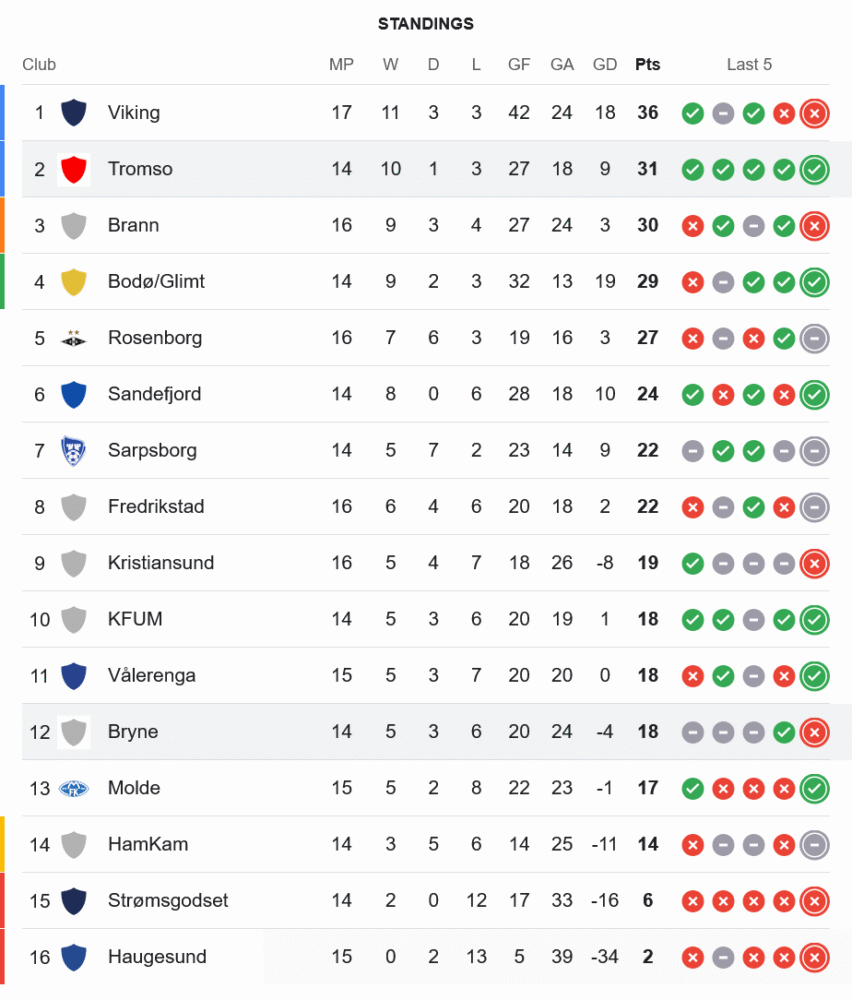
Task: Click the Molde club logo
Action: pyautogui.click(x=73, y=788)
